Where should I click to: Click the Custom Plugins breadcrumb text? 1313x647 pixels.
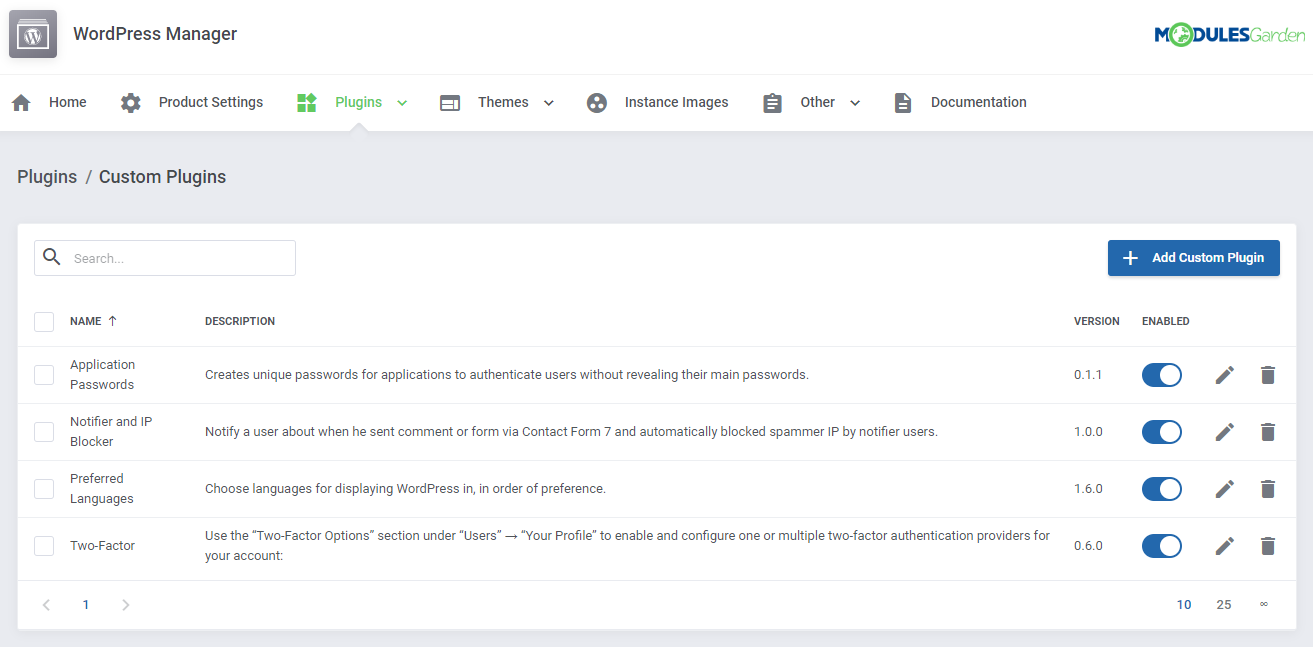(x=163, y=177)
